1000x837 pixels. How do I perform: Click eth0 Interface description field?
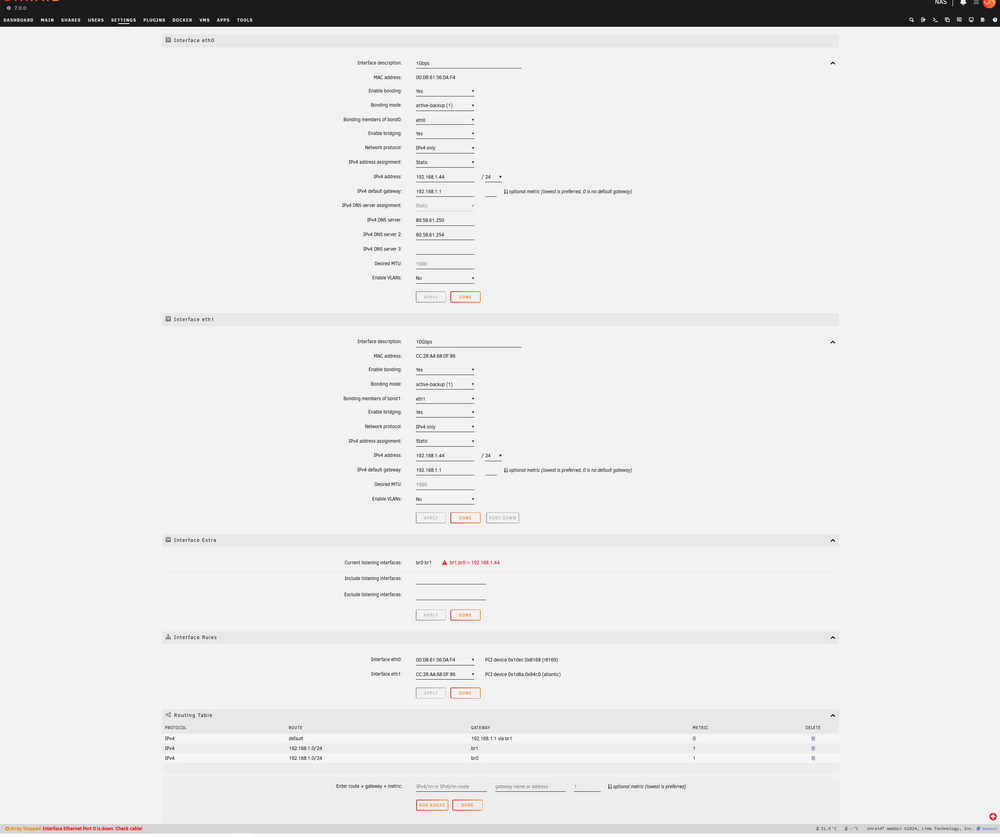click(468, 63)
